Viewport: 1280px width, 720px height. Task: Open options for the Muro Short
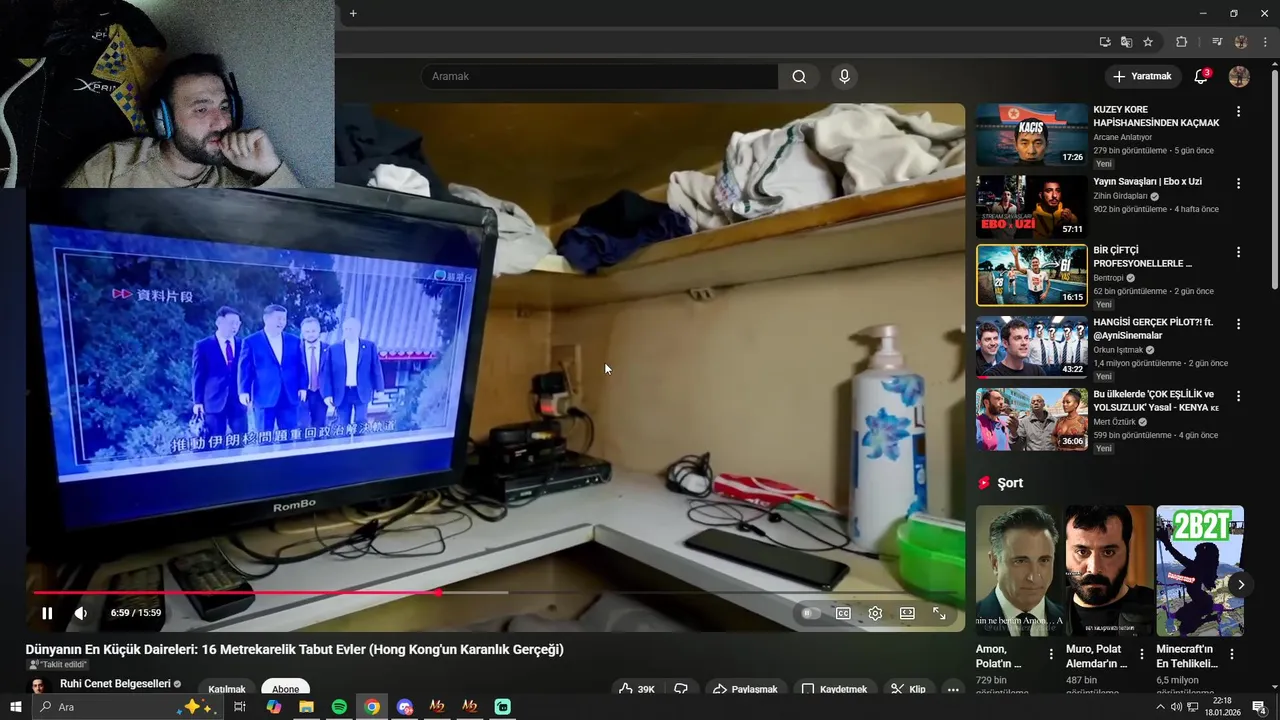[1142, 654]
